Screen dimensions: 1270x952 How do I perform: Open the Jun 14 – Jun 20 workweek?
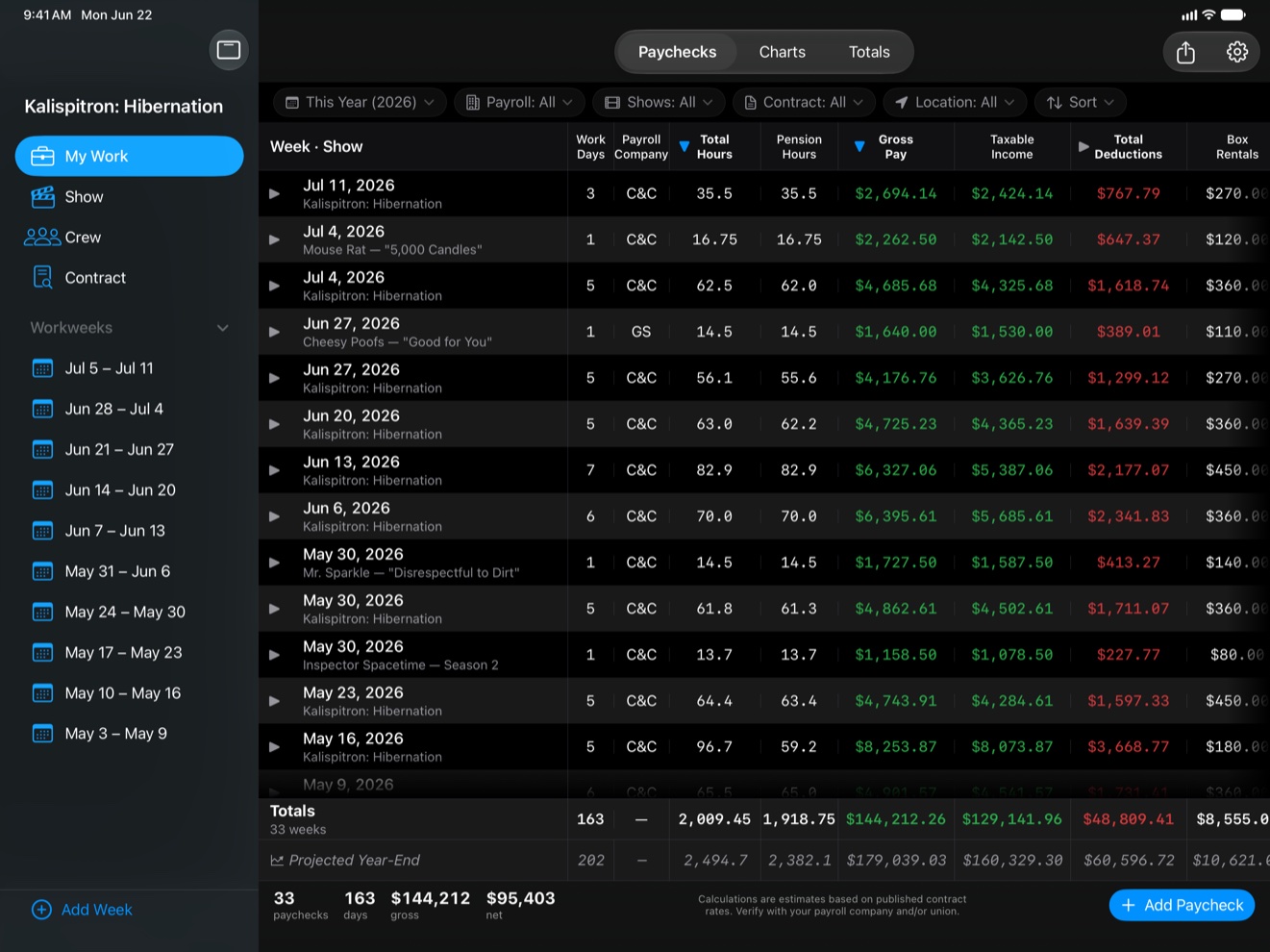[129, 489]
